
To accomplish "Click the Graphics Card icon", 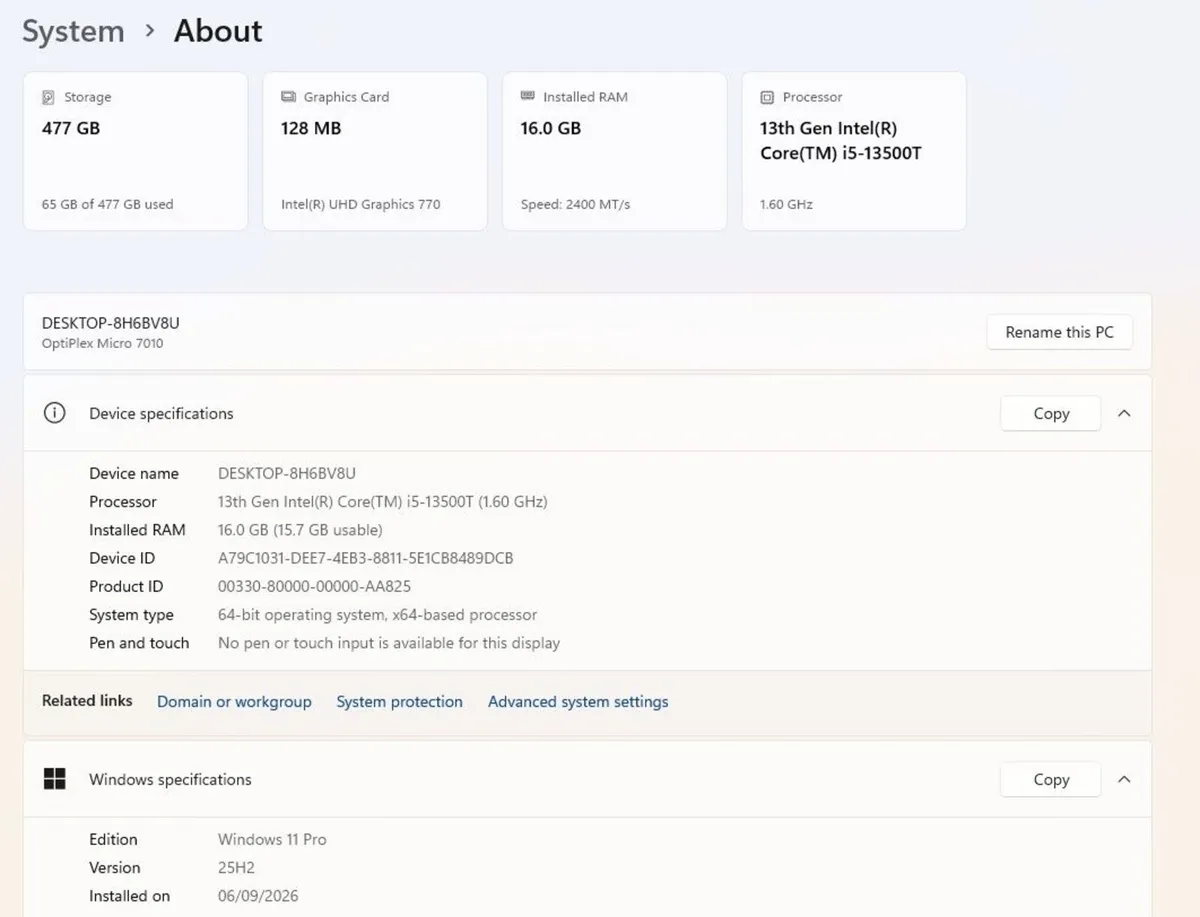I will coord(288,97).
